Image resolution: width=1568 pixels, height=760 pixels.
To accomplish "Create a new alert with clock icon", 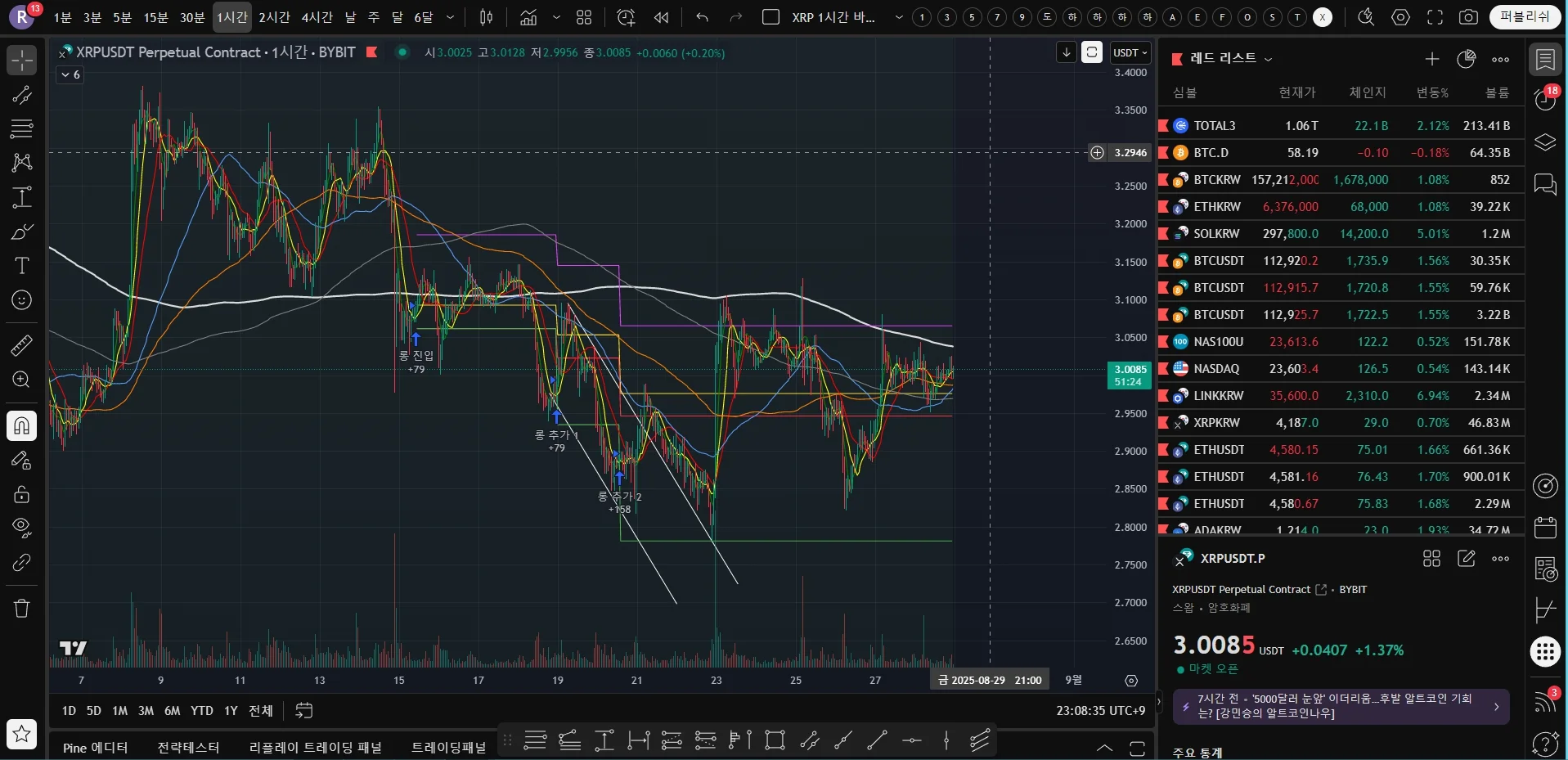I will (x=626, y=17).
